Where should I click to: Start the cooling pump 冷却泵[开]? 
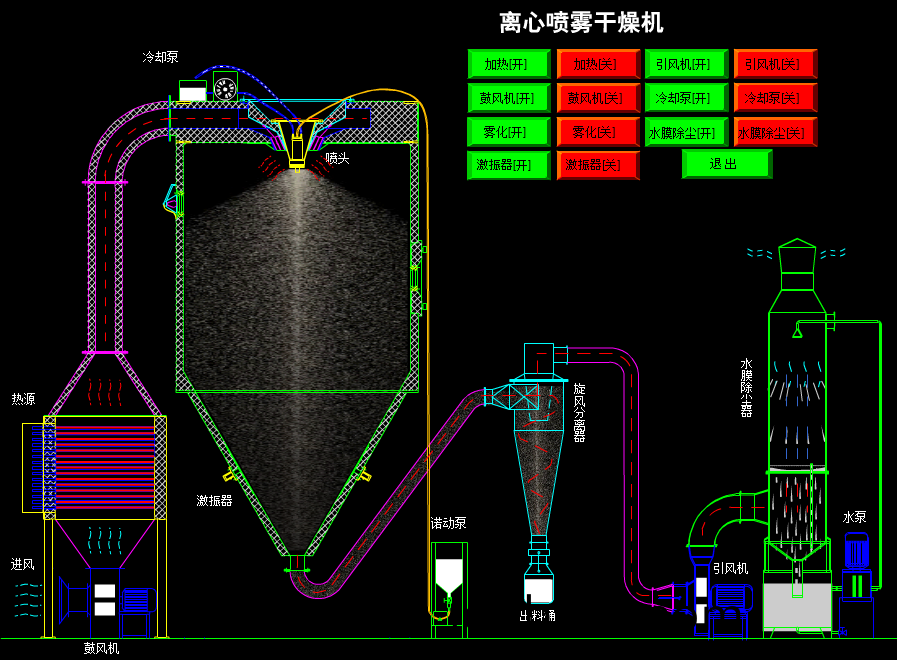686,98
